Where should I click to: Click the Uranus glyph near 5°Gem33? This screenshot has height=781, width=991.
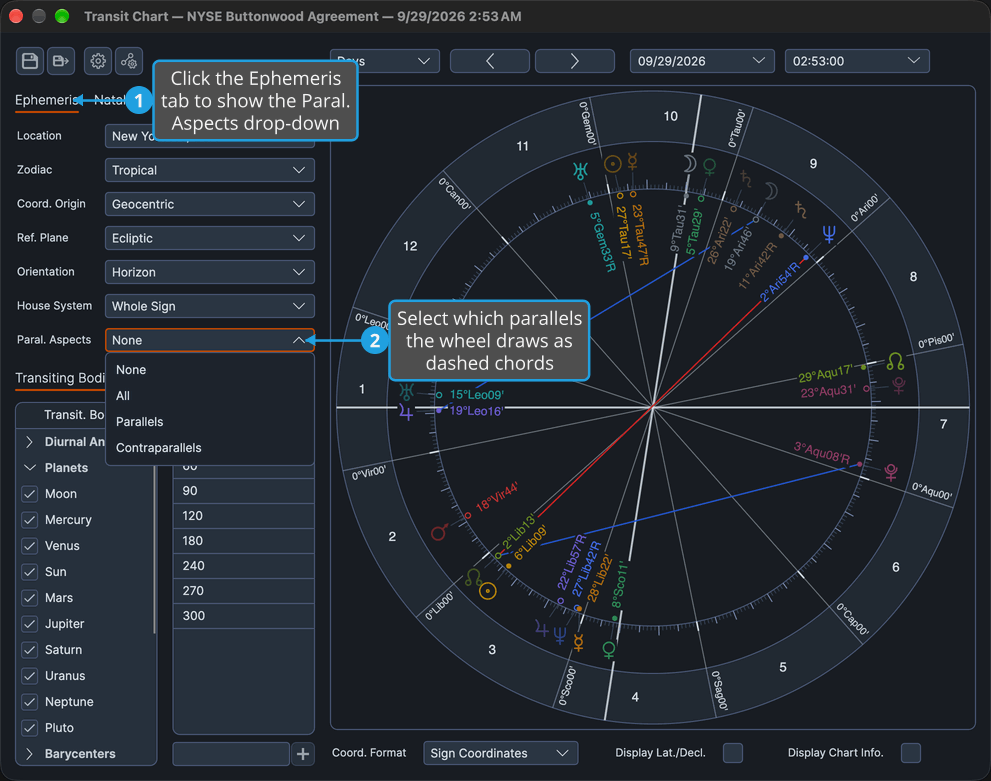tap(580, 171)
